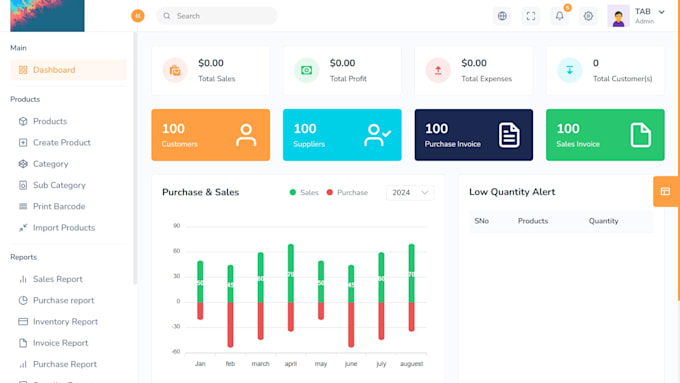Screen dimensions: 680x383
Task: Toggle fullscreen mode icon
Action: [531, 16]
